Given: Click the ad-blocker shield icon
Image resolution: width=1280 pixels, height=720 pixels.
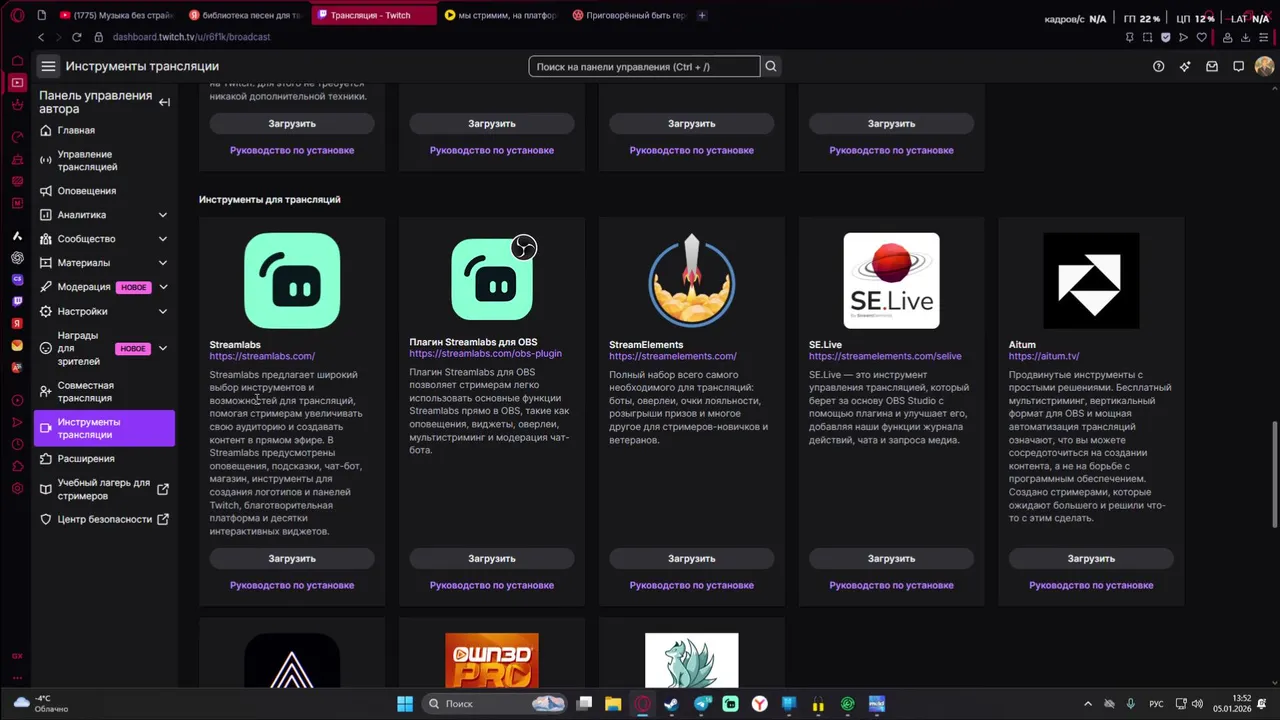Looking at the screenshot, I should click(1165, 37).
